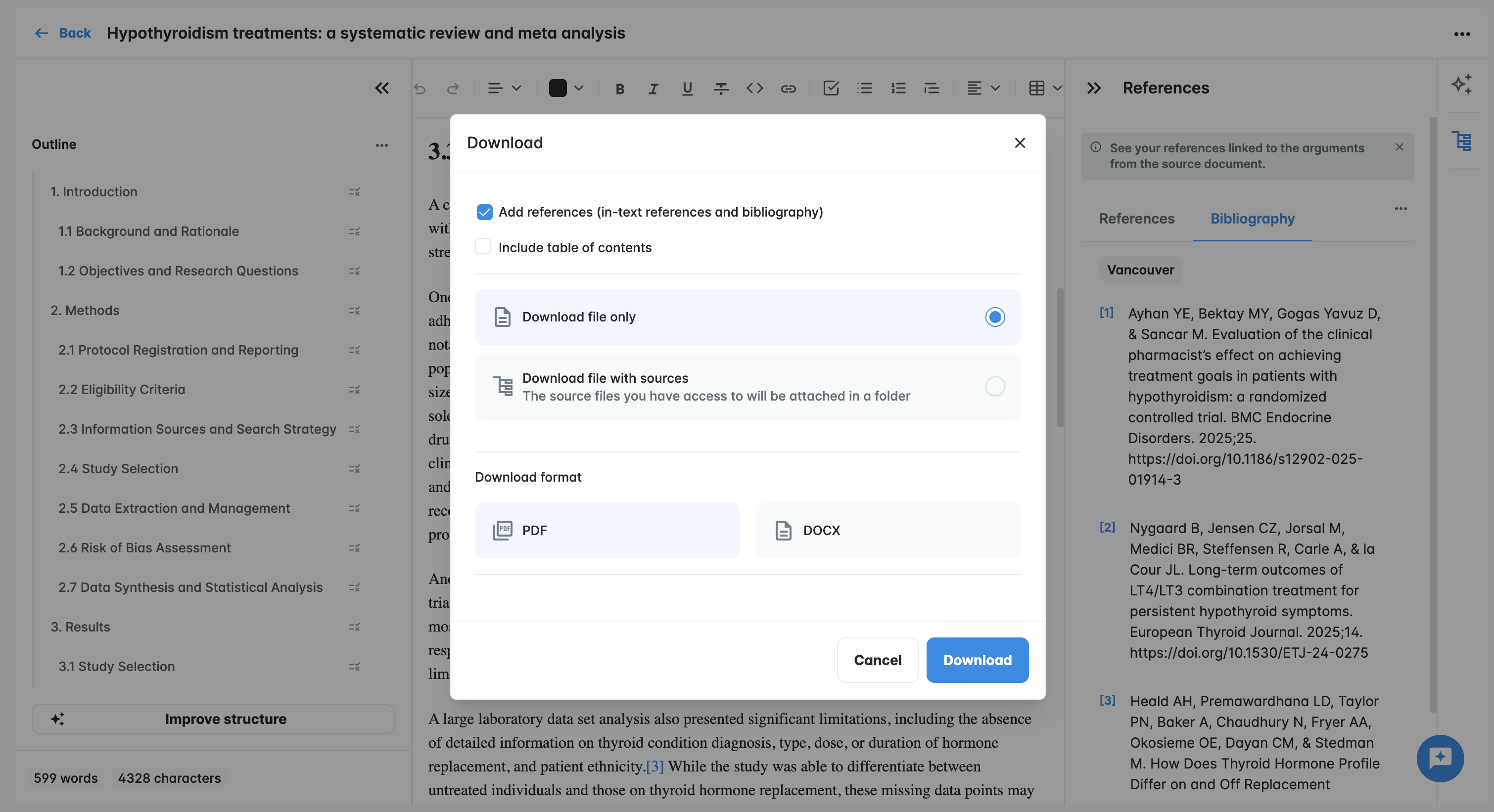Close the Download dialog
Viewport: 1494px width, 812px height.
[x=1020, y=143]
